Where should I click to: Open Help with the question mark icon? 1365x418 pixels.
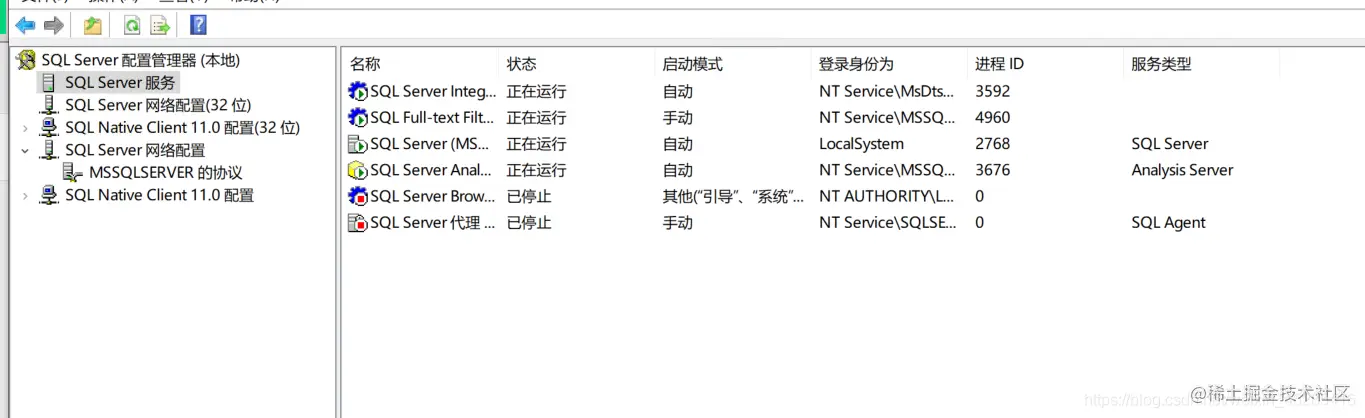(x=198, y=25)
